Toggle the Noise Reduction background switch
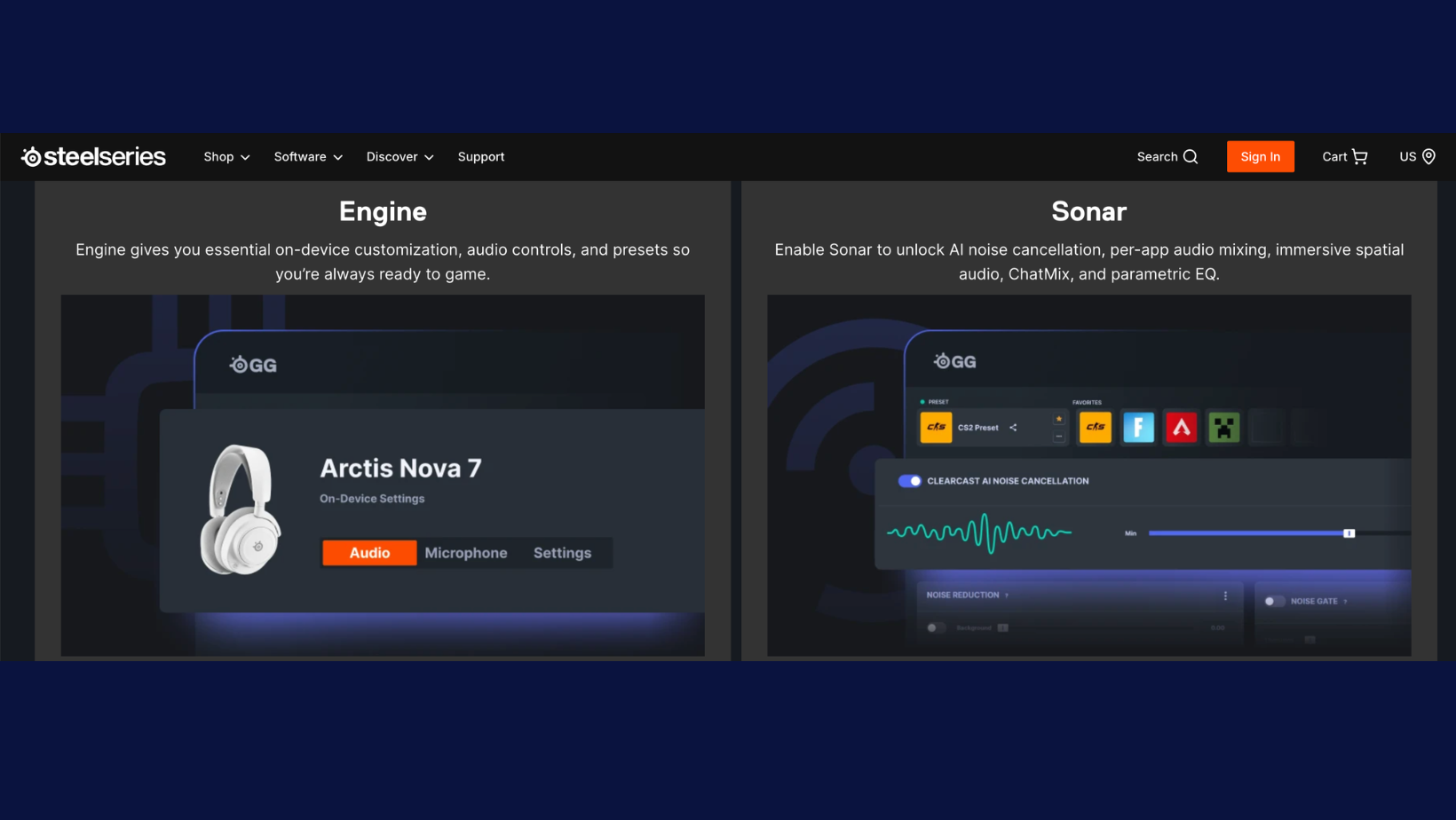1456x820 pixels. pos(936,627)
